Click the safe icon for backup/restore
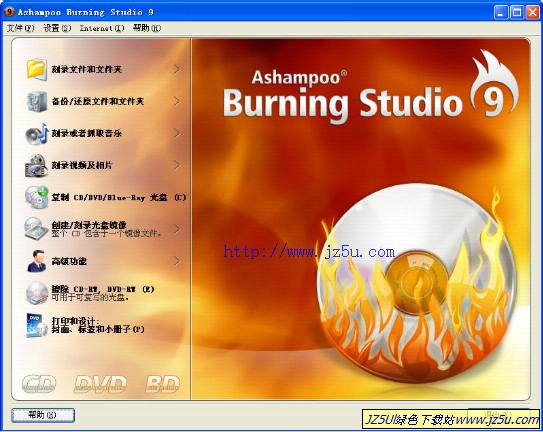 coord(36,101)
